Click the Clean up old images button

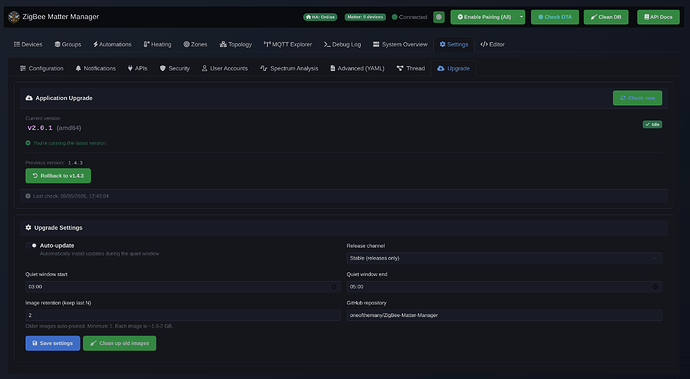[x=120, y=343]
